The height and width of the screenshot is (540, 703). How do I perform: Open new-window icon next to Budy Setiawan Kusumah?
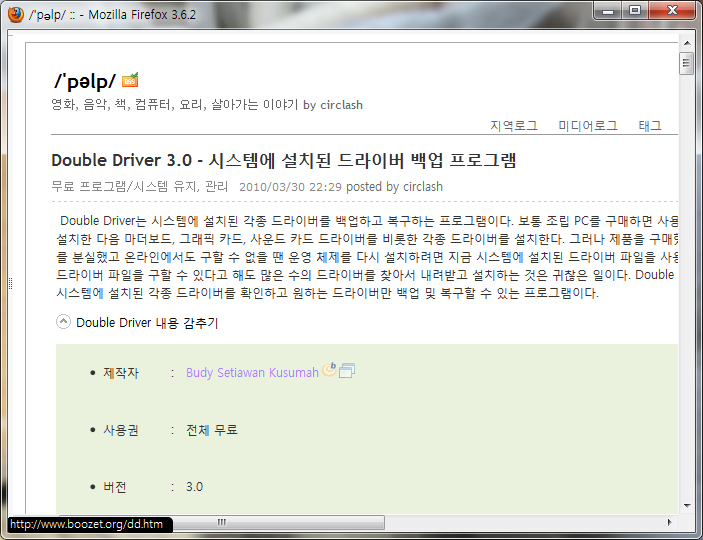point(347,370)
